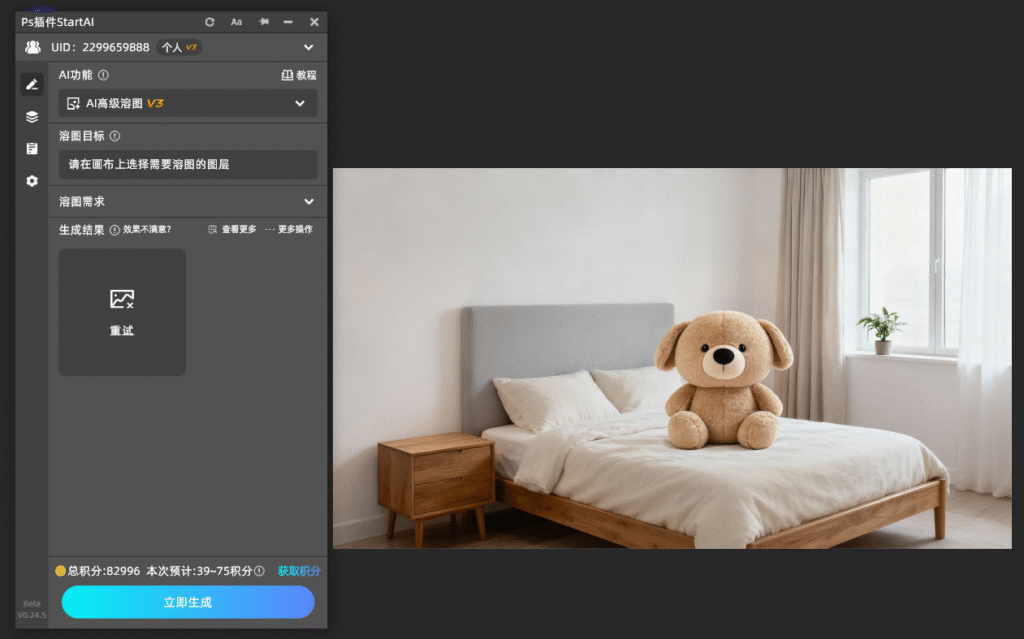Screen dimensions: 1024x639
Task: Click the info icon beside AI功能
Action: [103, 75]
